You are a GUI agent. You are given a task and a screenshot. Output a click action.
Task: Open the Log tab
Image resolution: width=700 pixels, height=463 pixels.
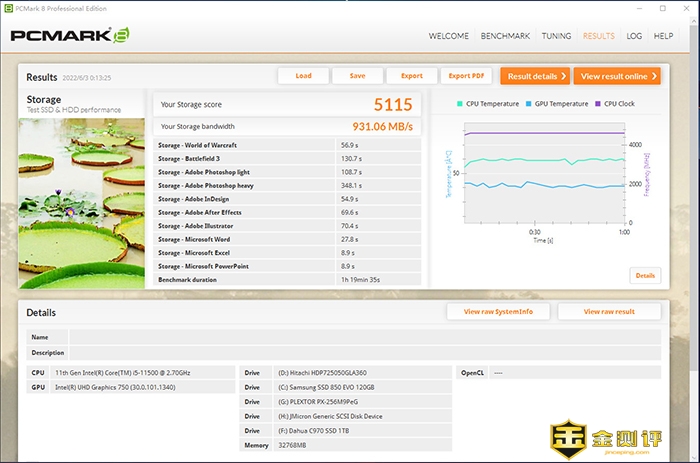[x=634, y=36]
